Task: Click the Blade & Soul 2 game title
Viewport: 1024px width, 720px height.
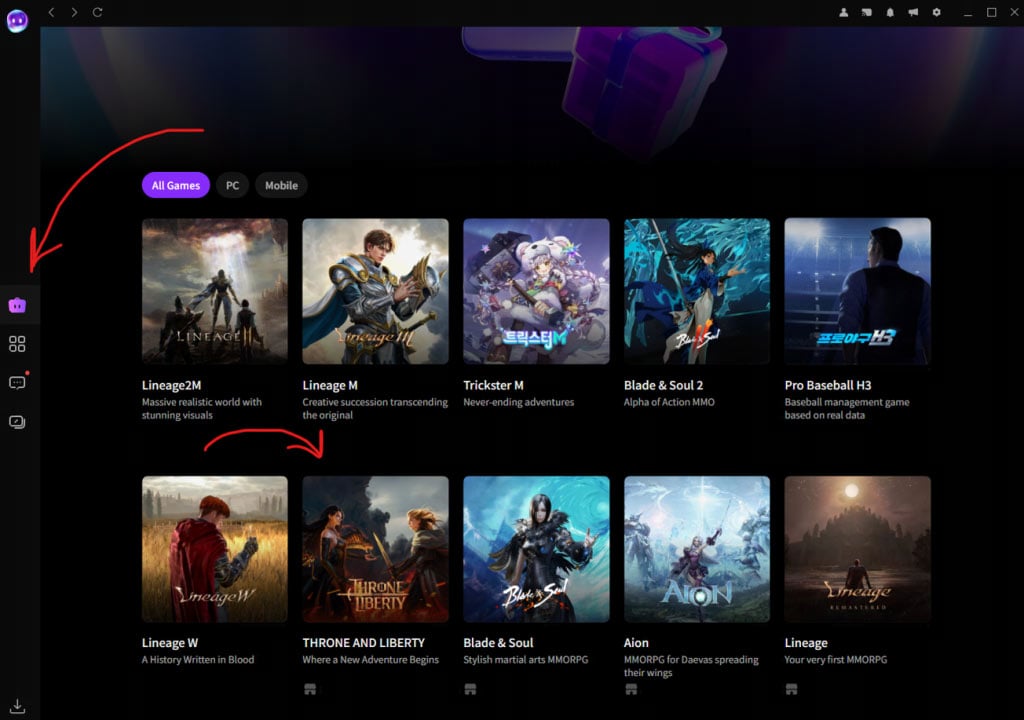Action: pos(664,385)
